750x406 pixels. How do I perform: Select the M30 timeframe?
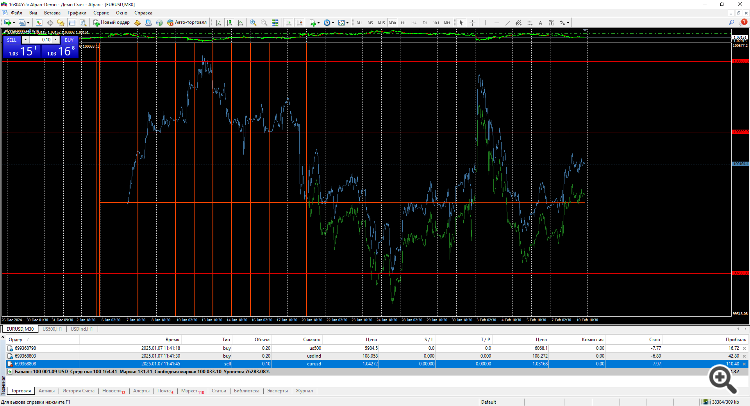[393, 22]
